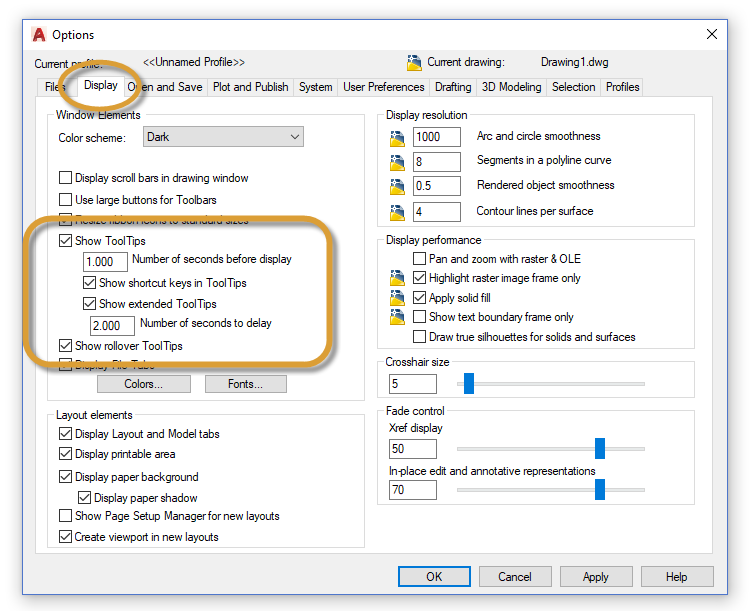
Task: Enable Pan and zoom with raster & OLE
Action: point(419,259)
